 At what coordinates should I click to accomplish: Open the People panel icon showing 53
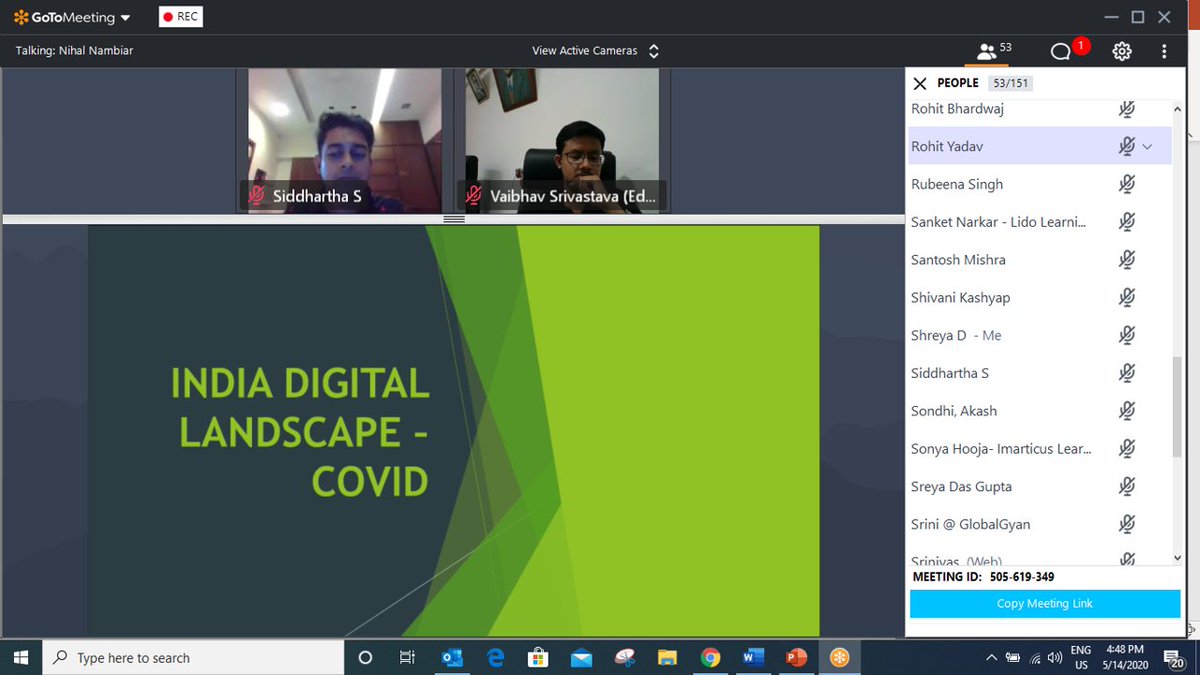[994, 50]
